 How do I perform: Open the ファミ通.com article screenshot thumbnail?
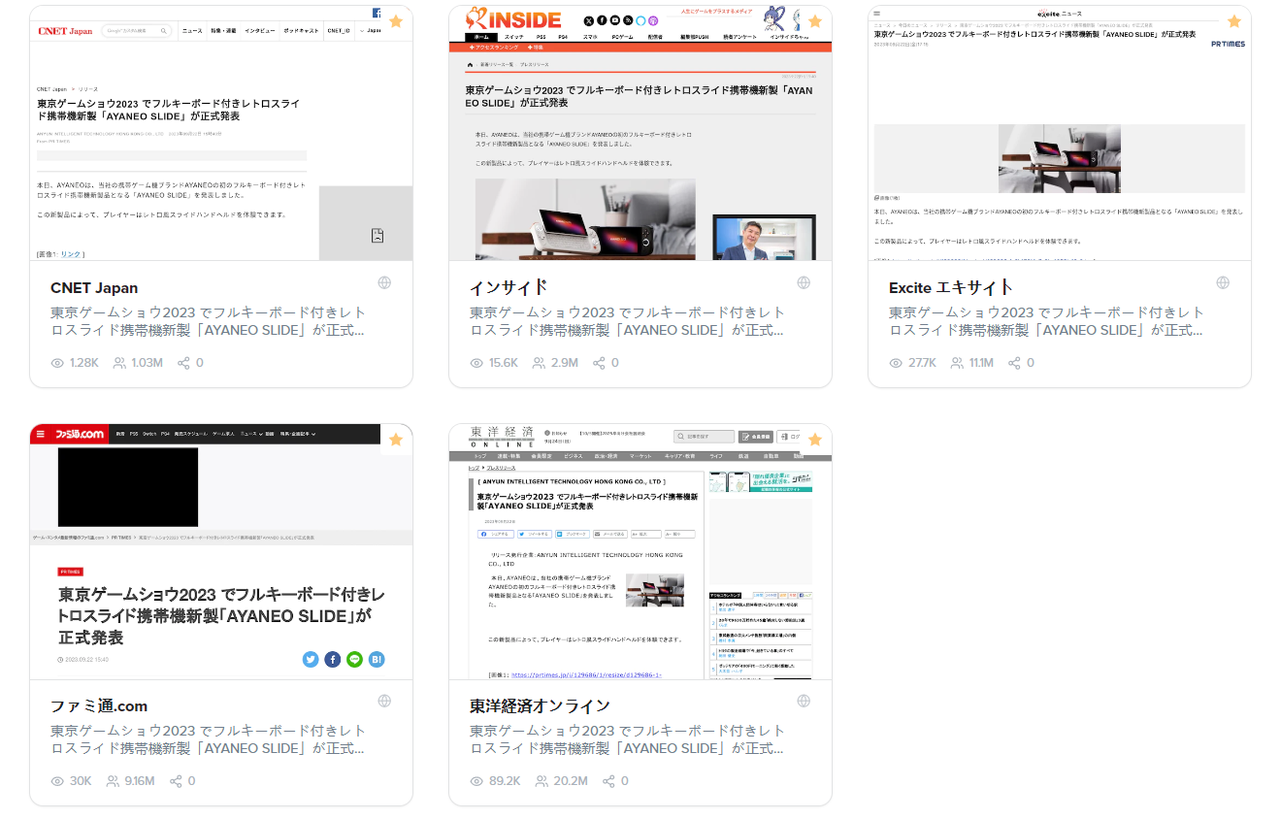click(x=221, y=551)
